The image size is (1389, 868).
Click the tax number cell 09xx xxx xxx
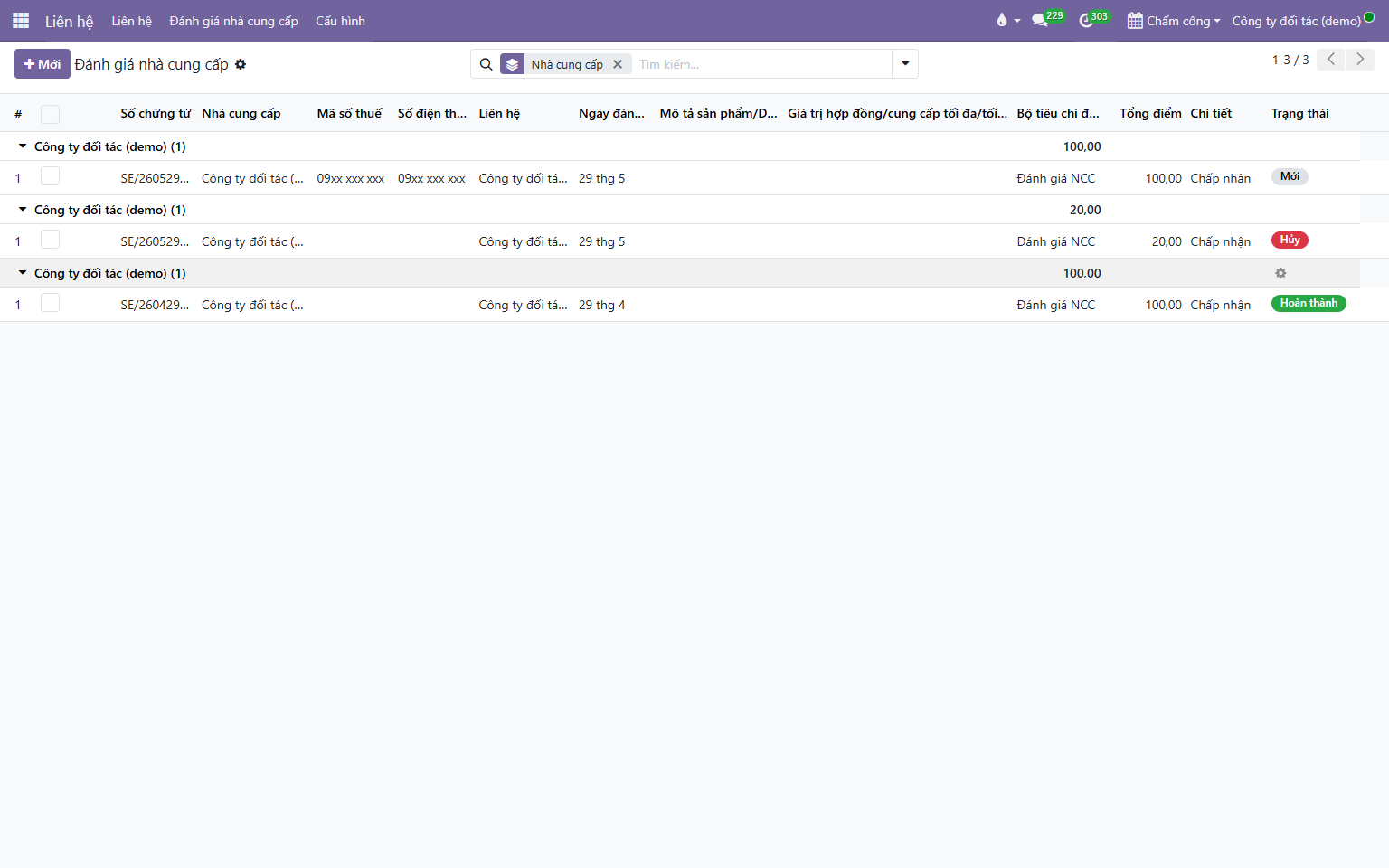[x=351, y=179]
